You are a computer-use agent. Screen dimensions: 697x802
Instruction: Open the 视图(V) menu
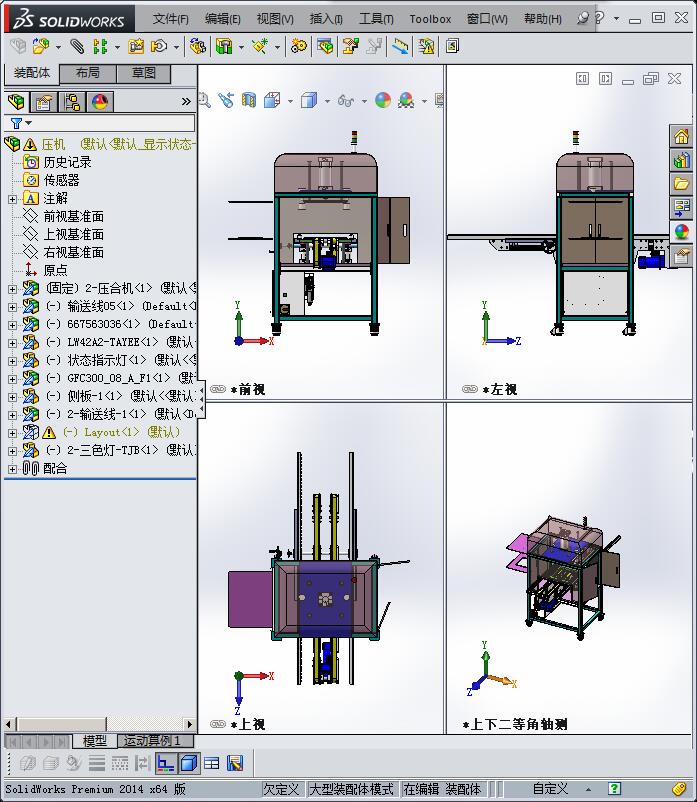(275, 19)
